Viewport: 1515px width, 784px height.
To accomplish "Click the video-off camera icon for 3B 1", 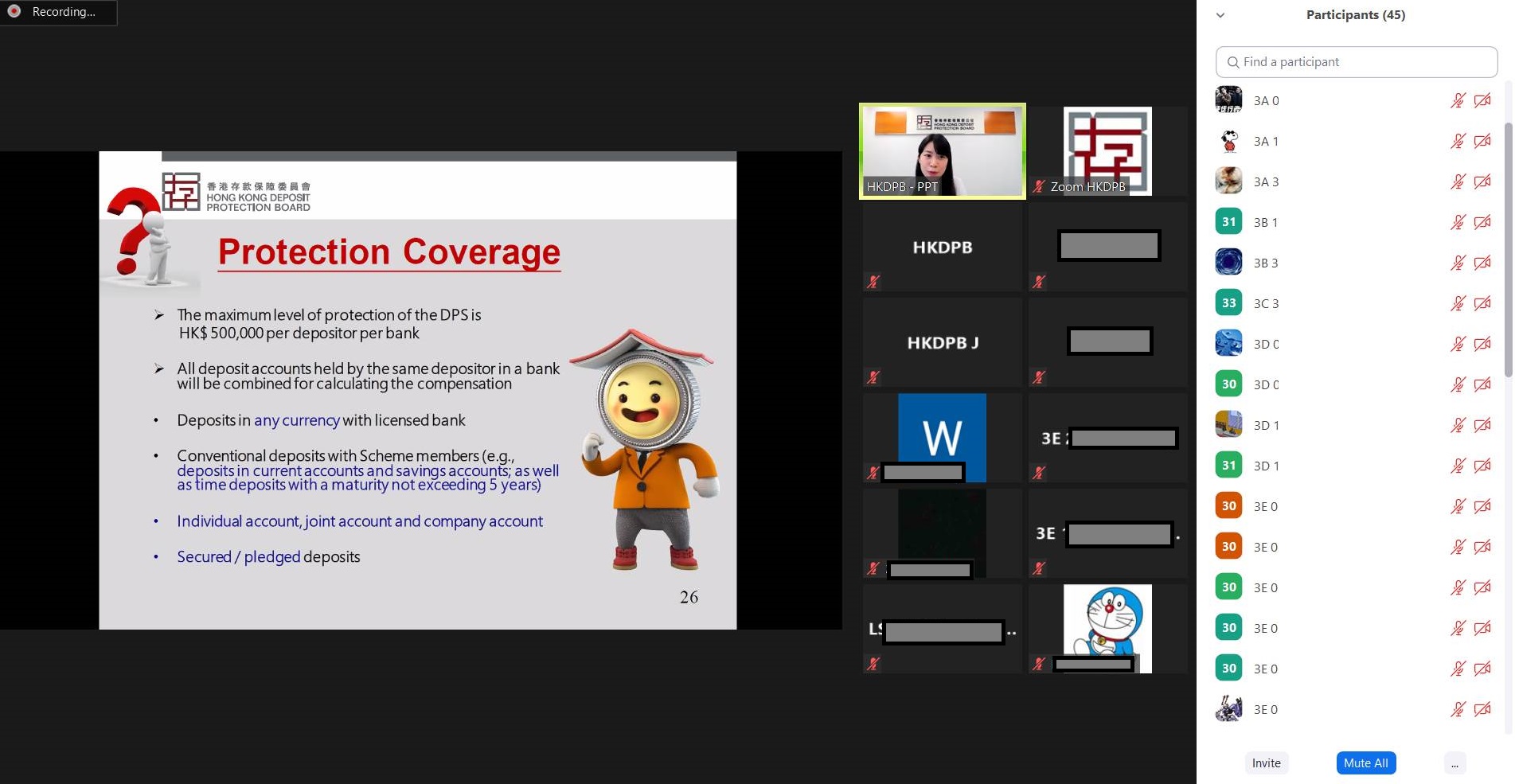I will click(x=1482, y=222).
